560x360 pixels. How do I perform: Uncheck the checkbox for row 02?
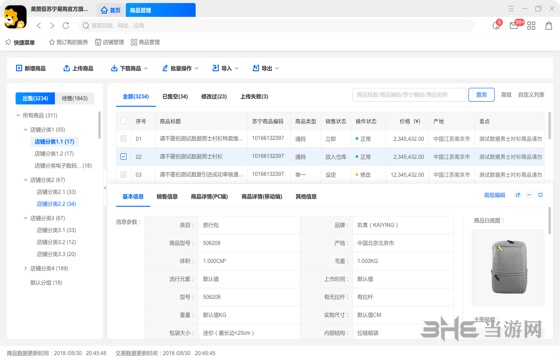click(x=124, y=156)
